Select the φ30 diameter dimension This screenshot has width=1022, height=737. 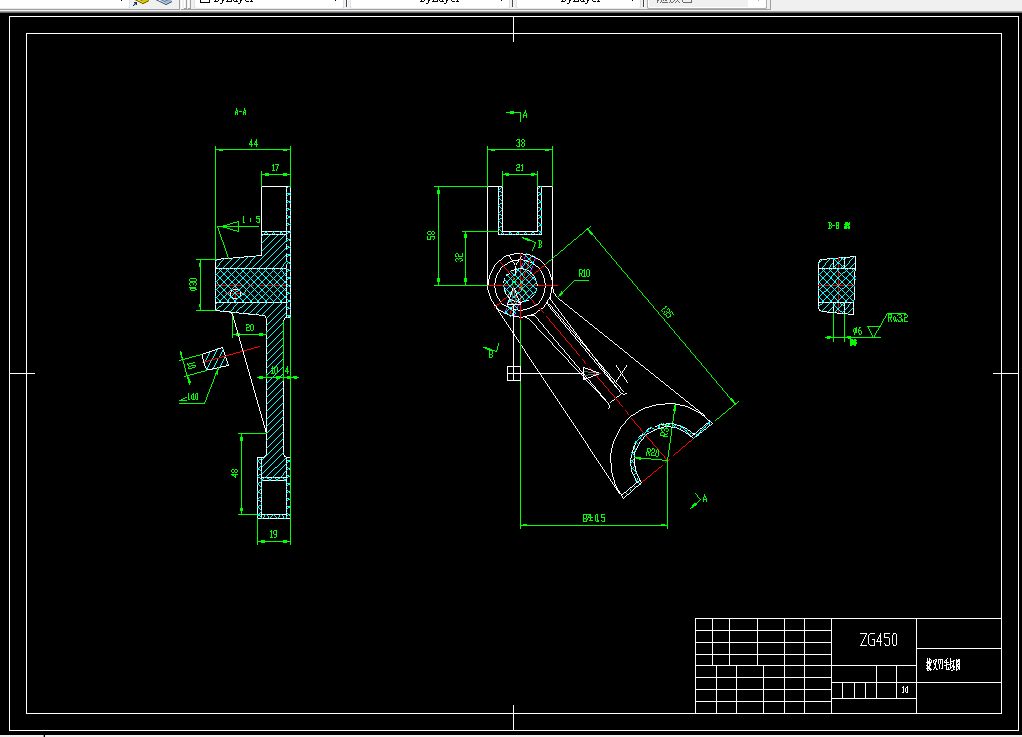point(194,284)
